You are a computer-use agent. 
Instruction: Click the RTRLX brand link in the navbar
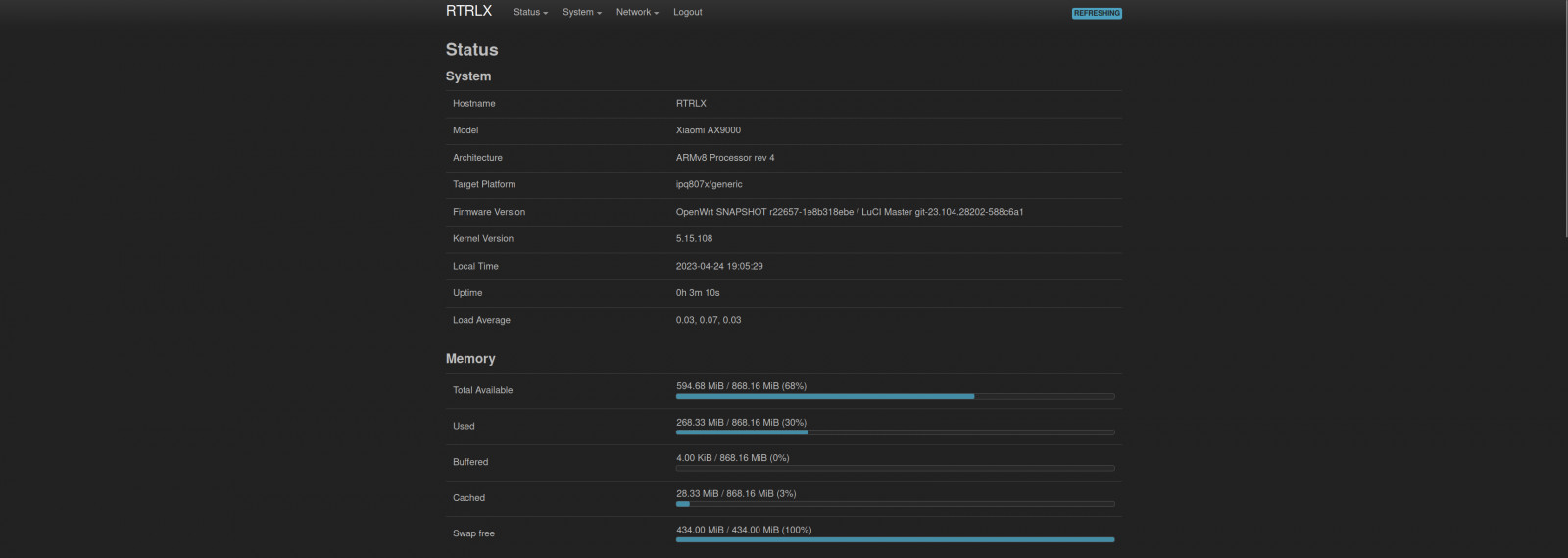point(468,11)
